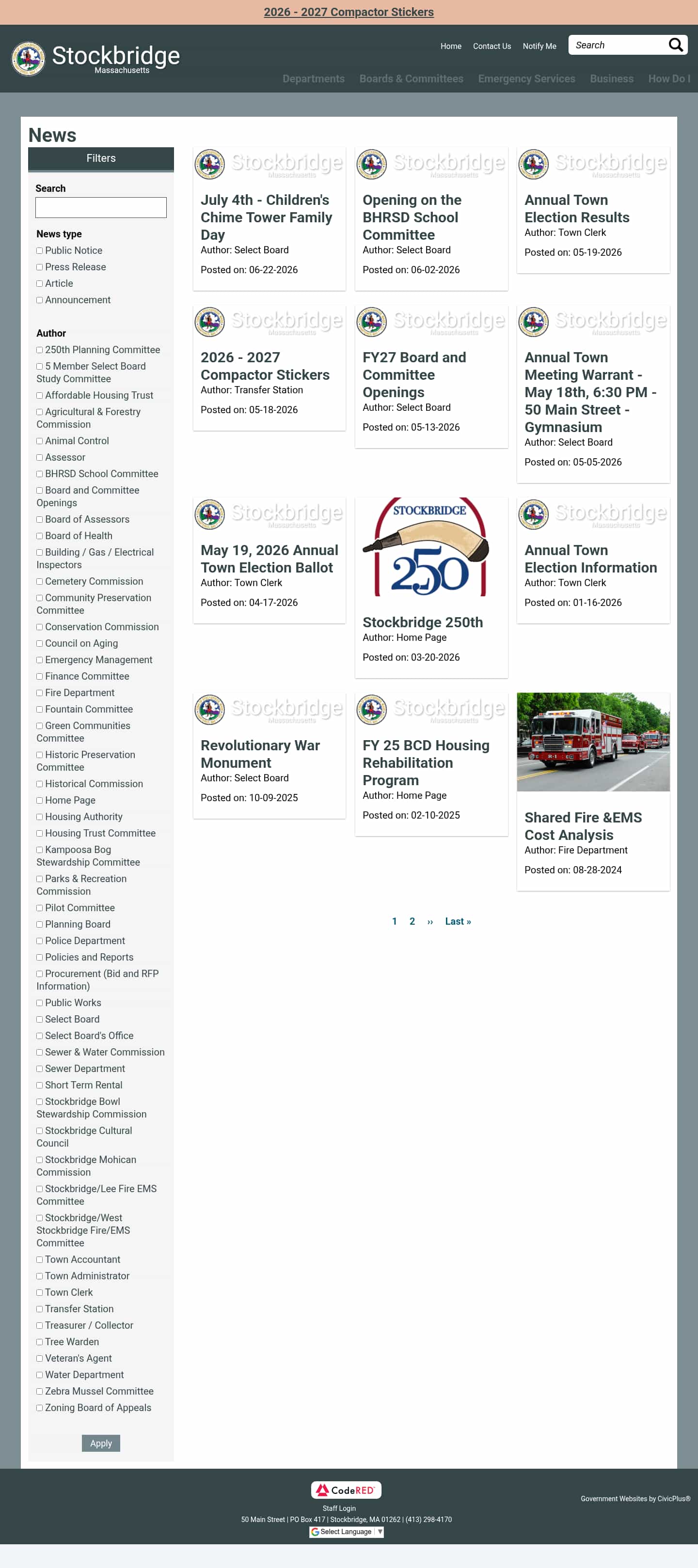The image size is (698, 1568).
Task: Check the Announcement news type
Action: tap(40, 300)
